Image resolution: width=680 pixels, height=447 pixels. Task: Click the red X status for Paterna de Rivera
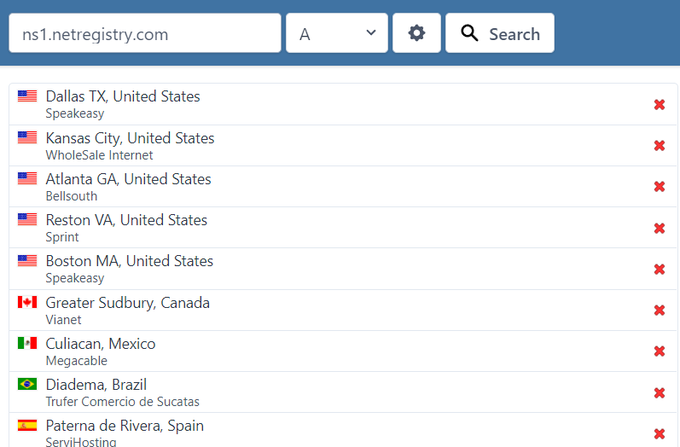point(659,434)
